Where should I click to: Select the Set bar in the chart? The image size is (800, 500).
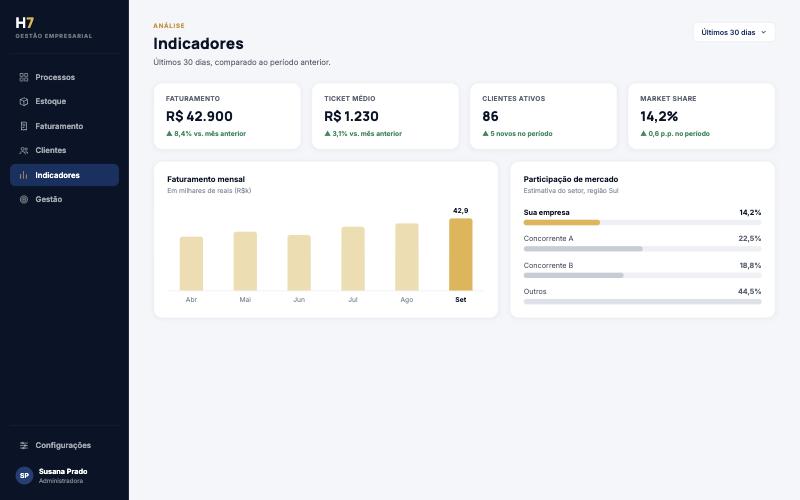(x=460, y=255)
